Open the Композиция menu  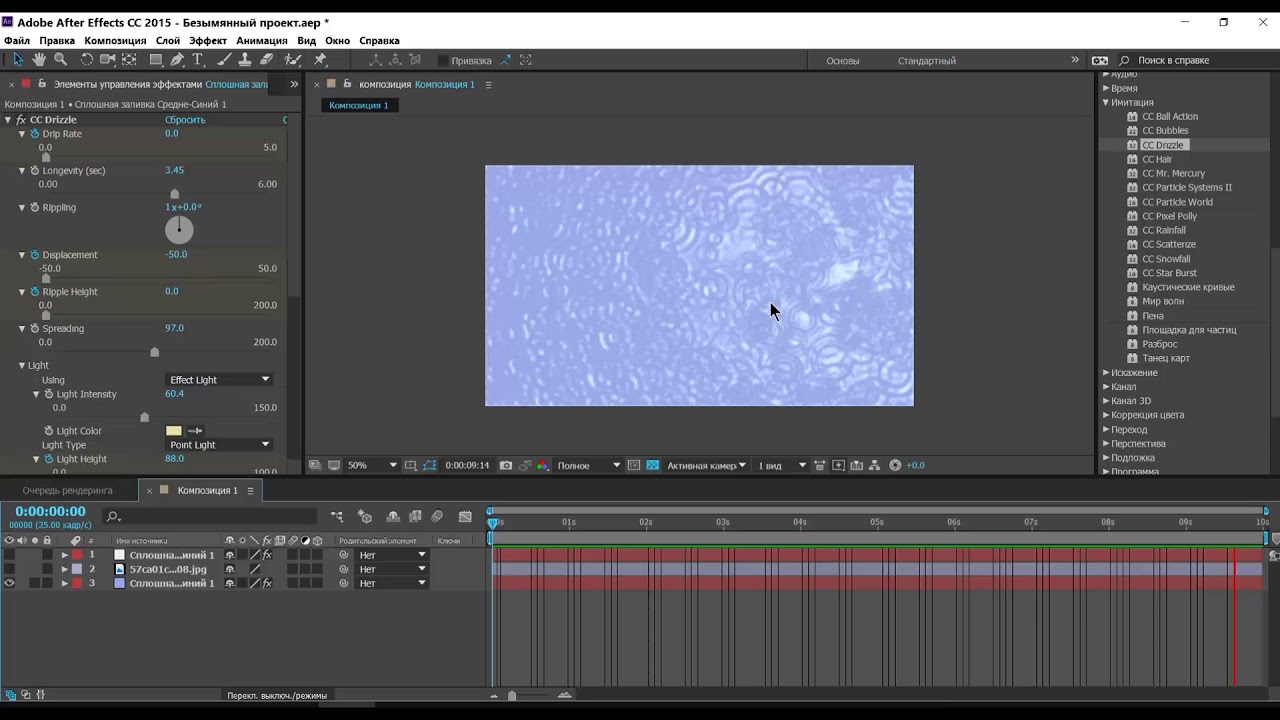click(x=115, y=41)
